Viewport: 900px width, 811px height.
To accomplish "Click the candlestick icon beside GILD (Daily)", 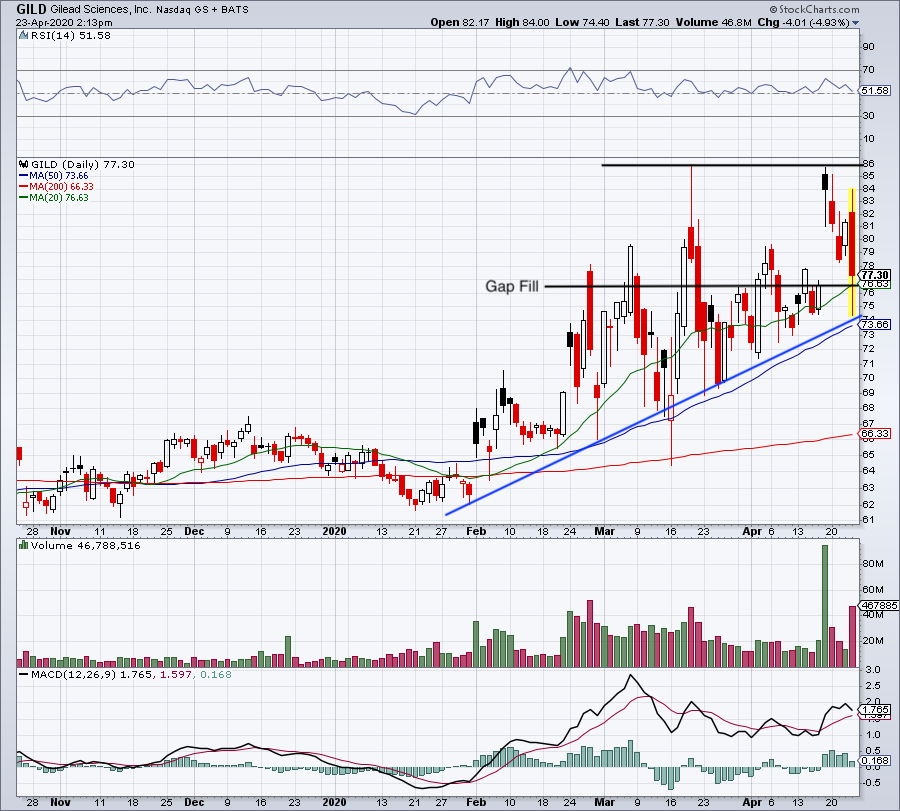I will coord(23,164).
